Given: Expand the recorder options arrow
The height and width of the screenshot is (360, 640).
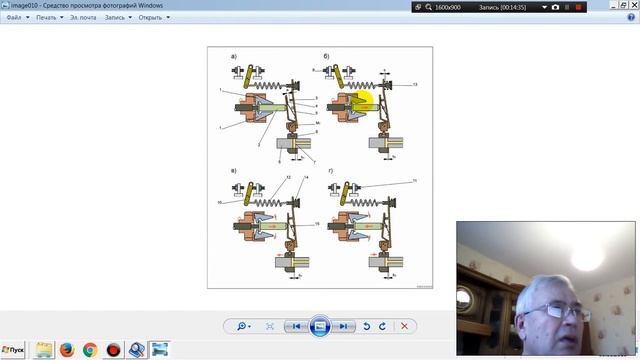Looking at the screenshot, I should pyautogui.click(x=544, y=7).
